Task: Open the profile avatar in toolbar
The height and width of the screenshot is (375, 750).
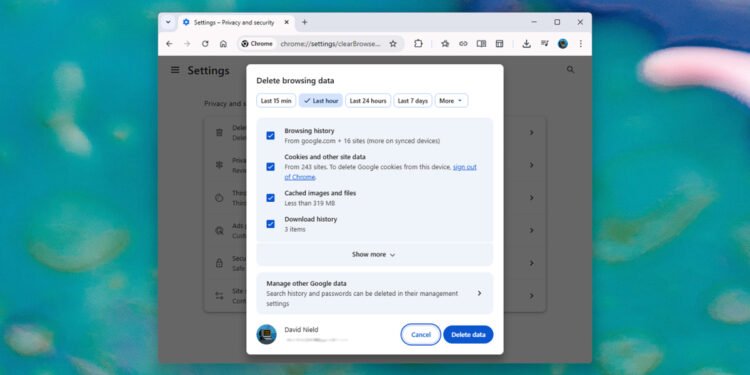Action: [562, 44]
